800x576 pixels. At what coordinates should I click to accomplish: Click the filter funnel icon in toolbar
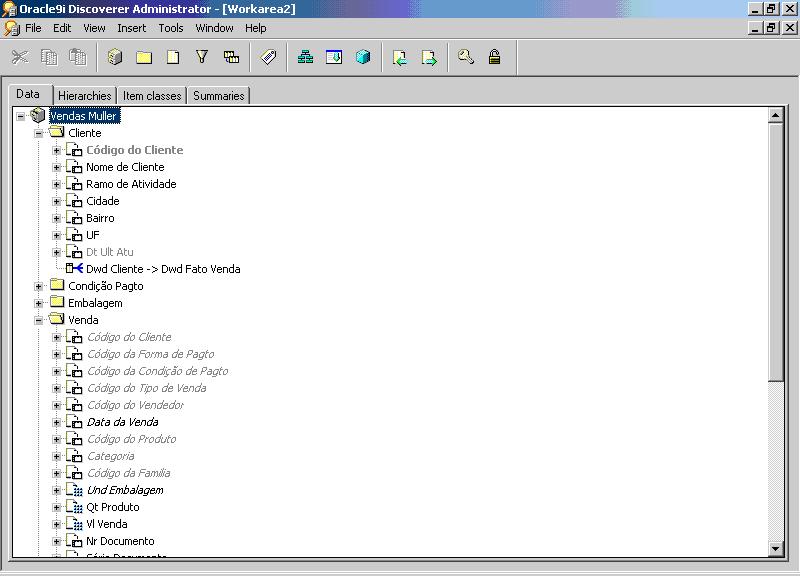click(x=202, y=58)
